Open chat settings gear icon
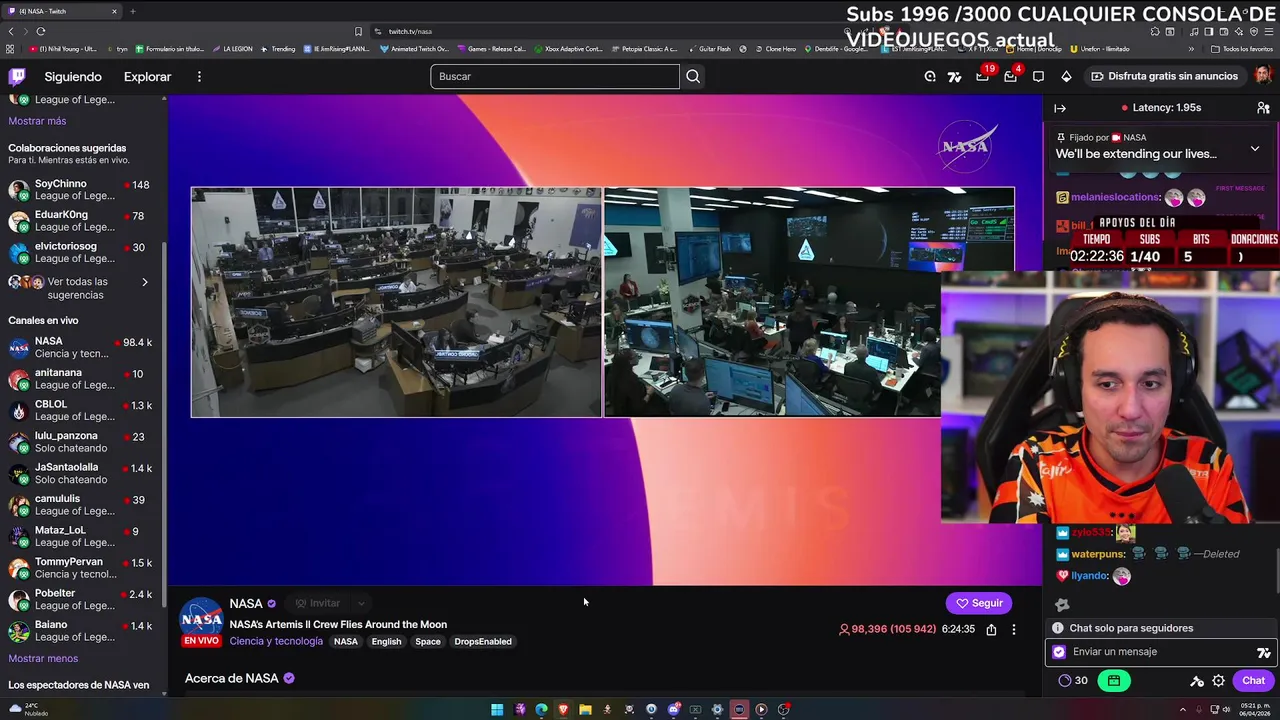The width and height of the screenshot is (1280, 720). point(1218,681)
